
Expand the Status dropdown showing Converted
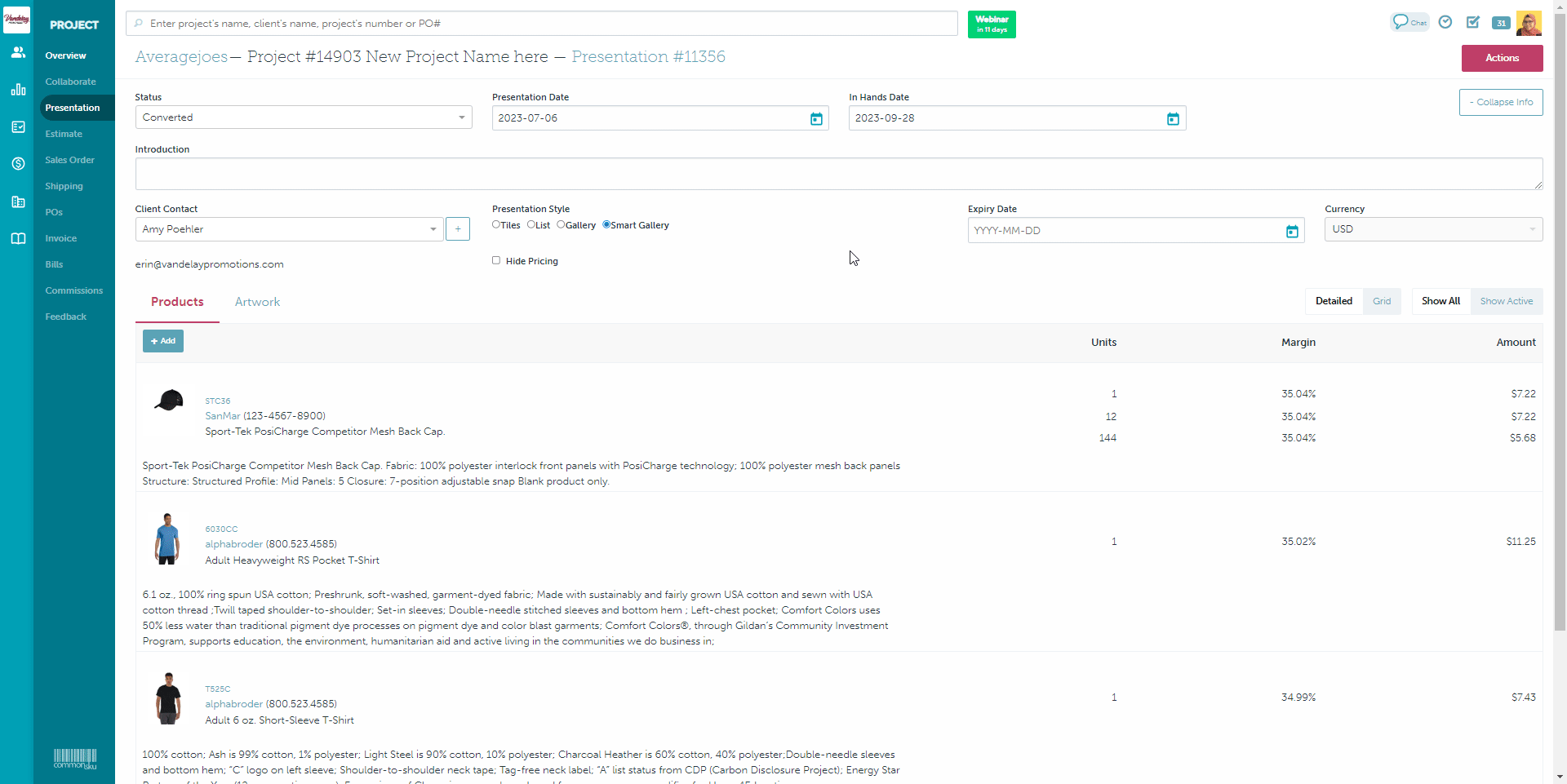303,117
